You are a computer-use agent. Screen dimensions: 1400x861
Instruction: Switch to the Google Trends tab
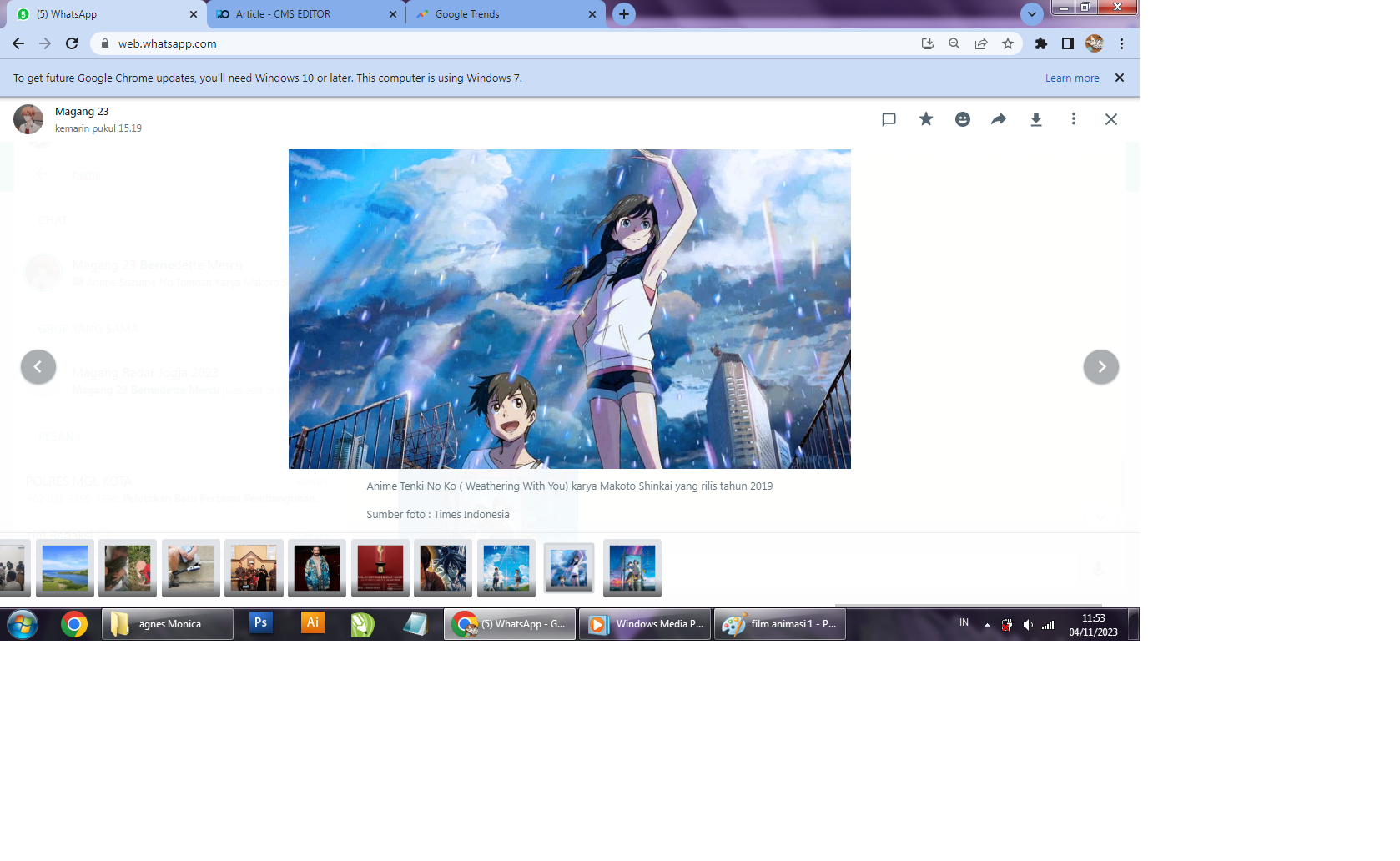point(506,14)
